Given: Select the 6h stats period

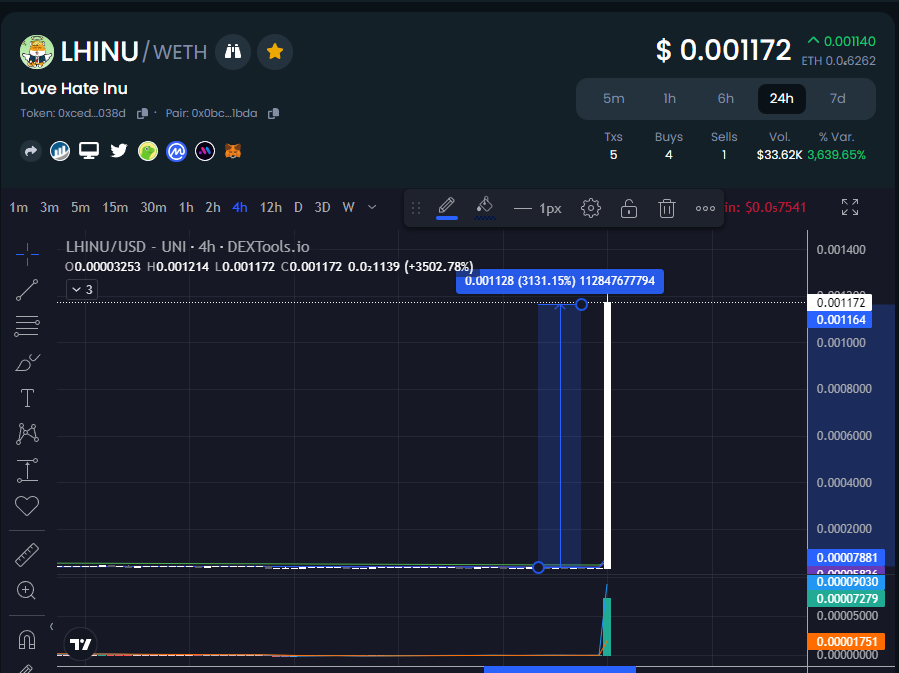Looking at the screenshot, I should [726, 99].
